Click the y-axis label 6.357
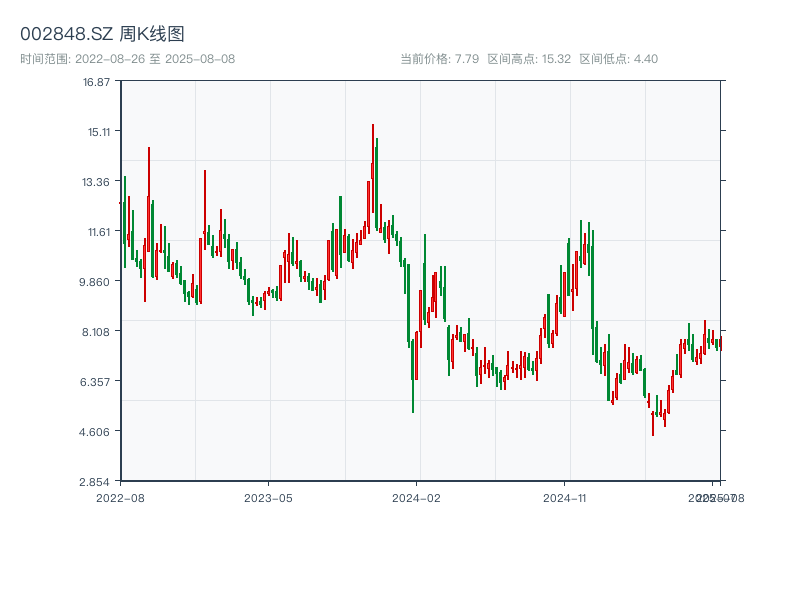The width and height of the screenshot is (800, 600). pos(95,382)
